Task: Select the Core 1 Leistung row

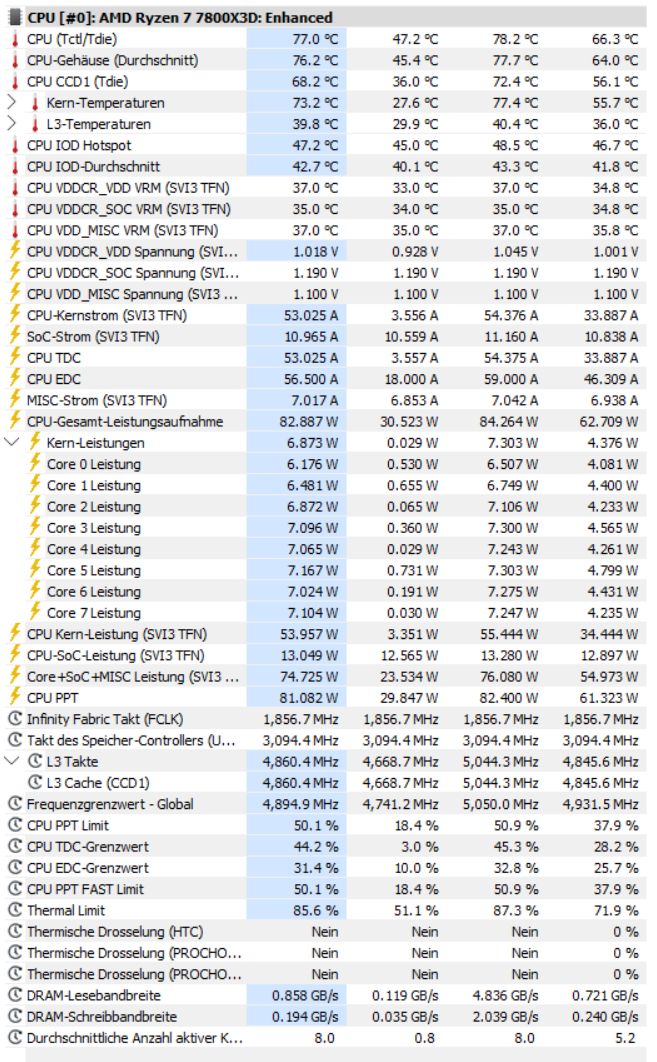Action: 326,485
